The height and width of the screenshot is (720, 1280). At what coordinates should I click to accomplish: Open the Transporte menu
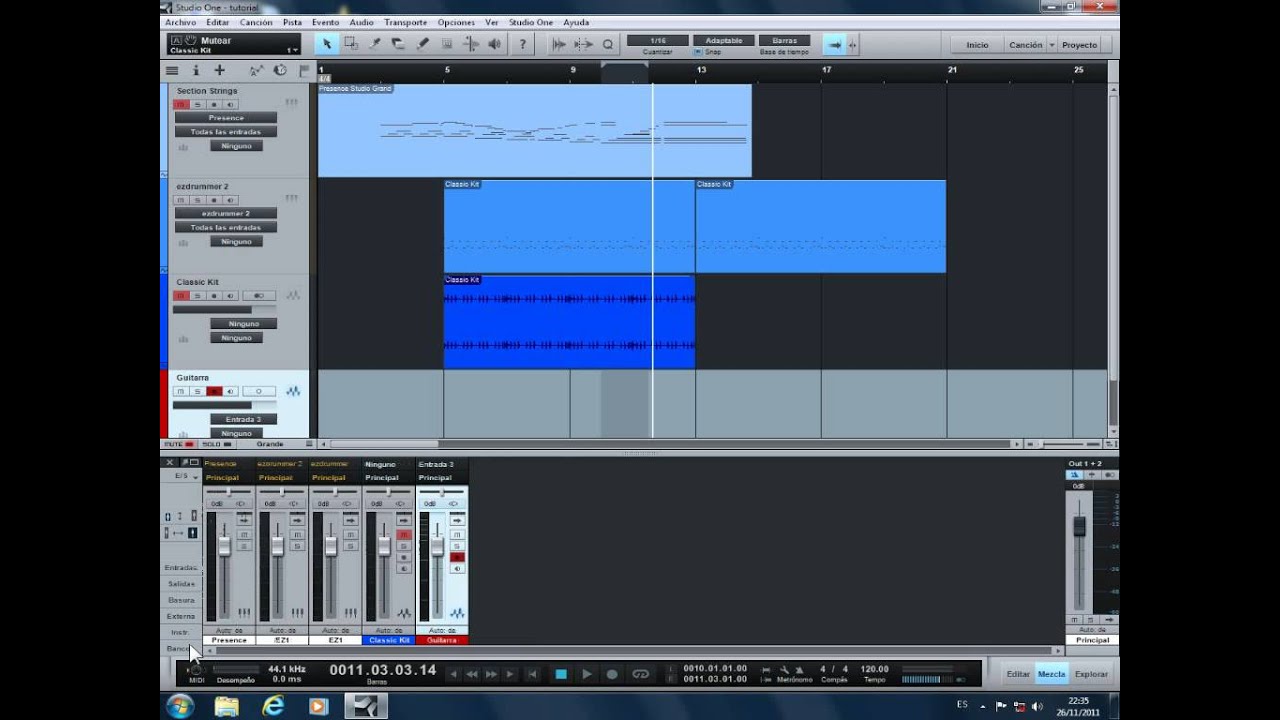pos(405,22)
